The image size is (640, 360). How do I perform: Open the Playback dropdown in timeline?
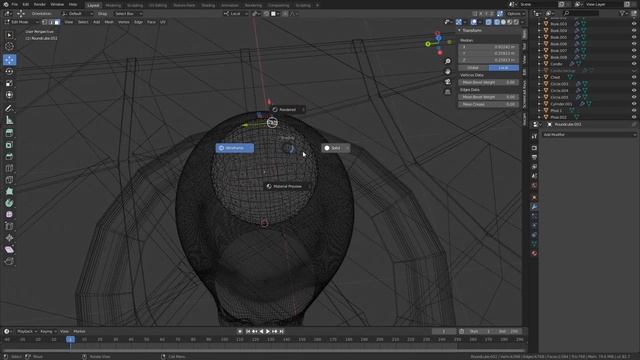pyautogui.click(x=27, y=331)
